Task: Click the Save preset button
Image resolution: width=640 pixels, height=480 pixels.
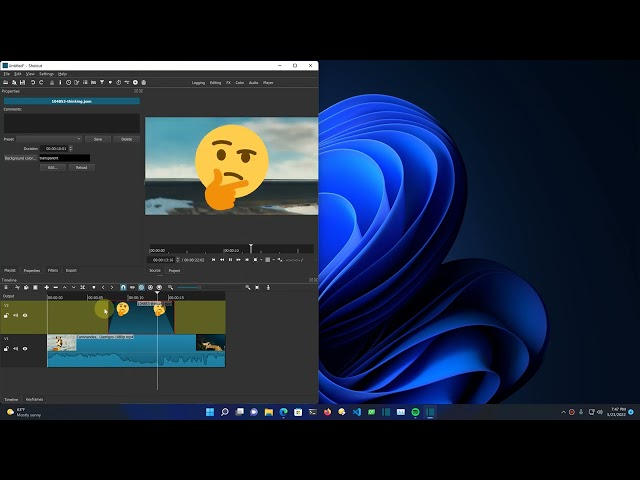Action: (x=98, y=139)
